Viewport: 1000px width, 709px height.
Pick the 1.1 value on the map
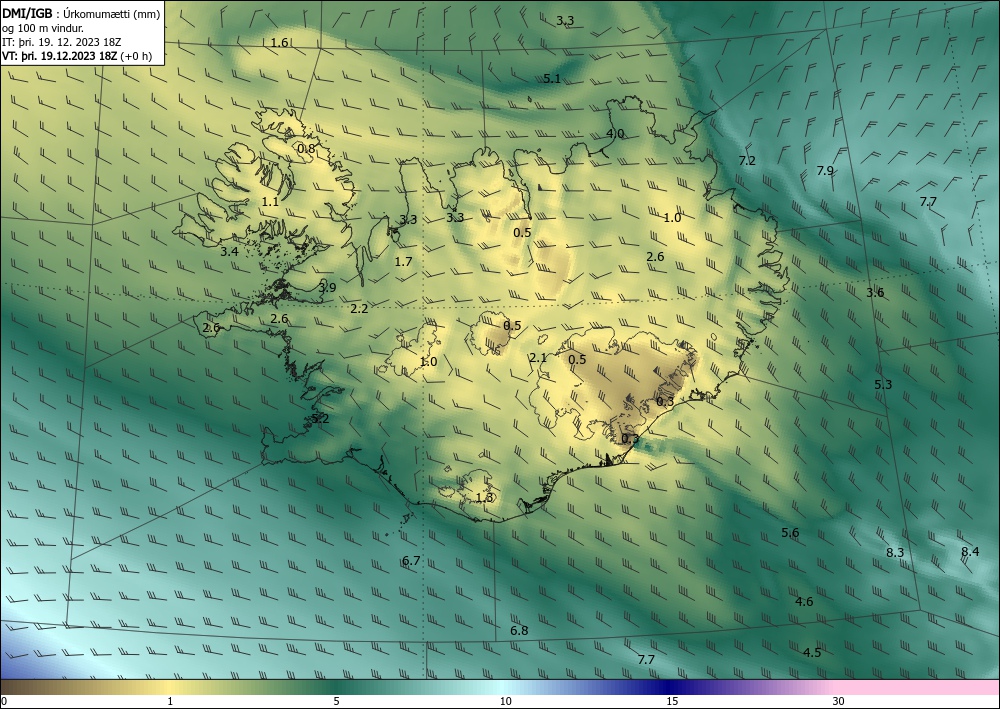[x=270, y=201]
